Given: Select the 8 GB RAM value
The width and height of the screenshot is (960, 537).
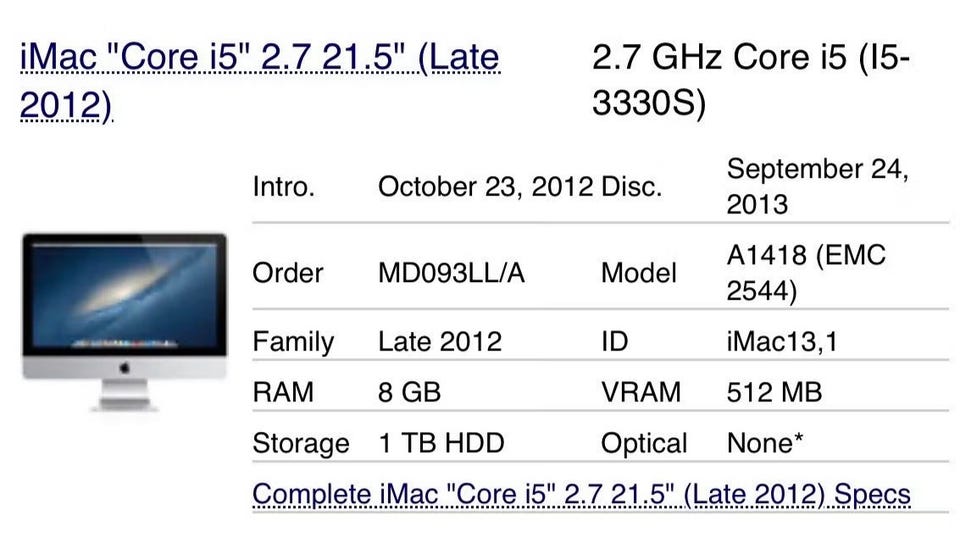Looking at the screenshot, I should coord(410,391).
